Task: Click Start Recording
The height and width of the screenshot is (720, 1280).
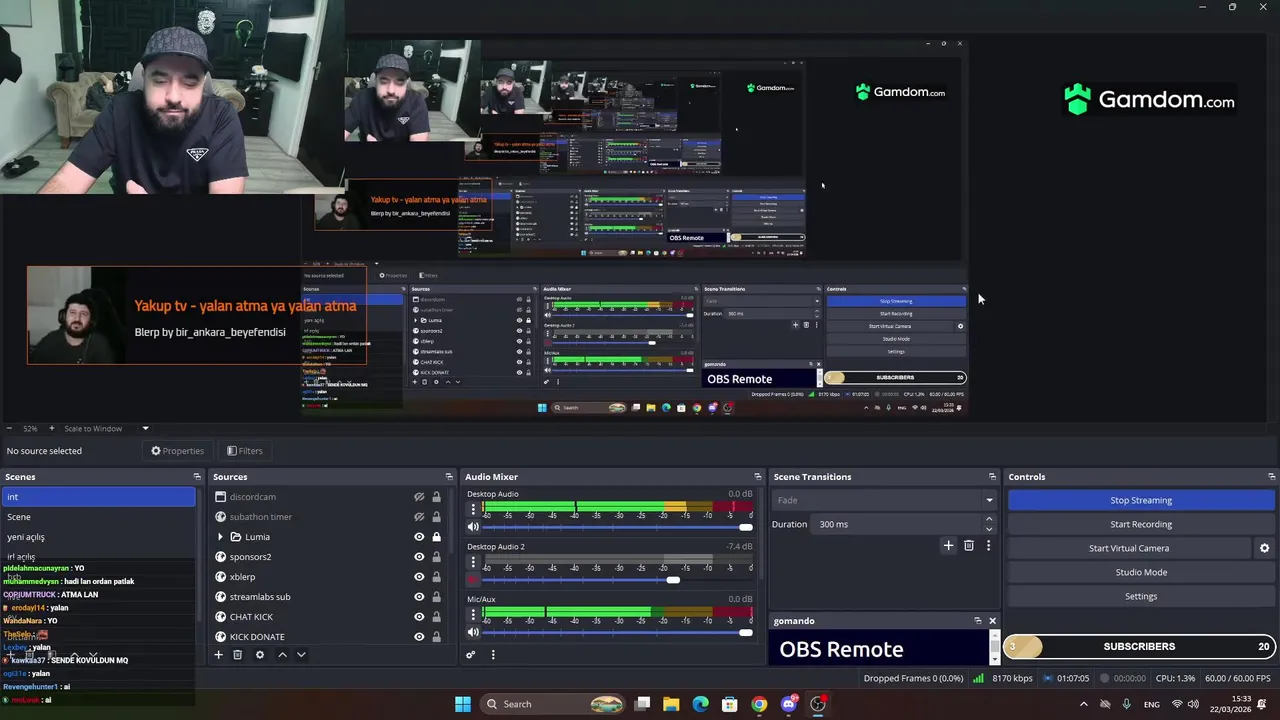Action: pos(1141,524)
